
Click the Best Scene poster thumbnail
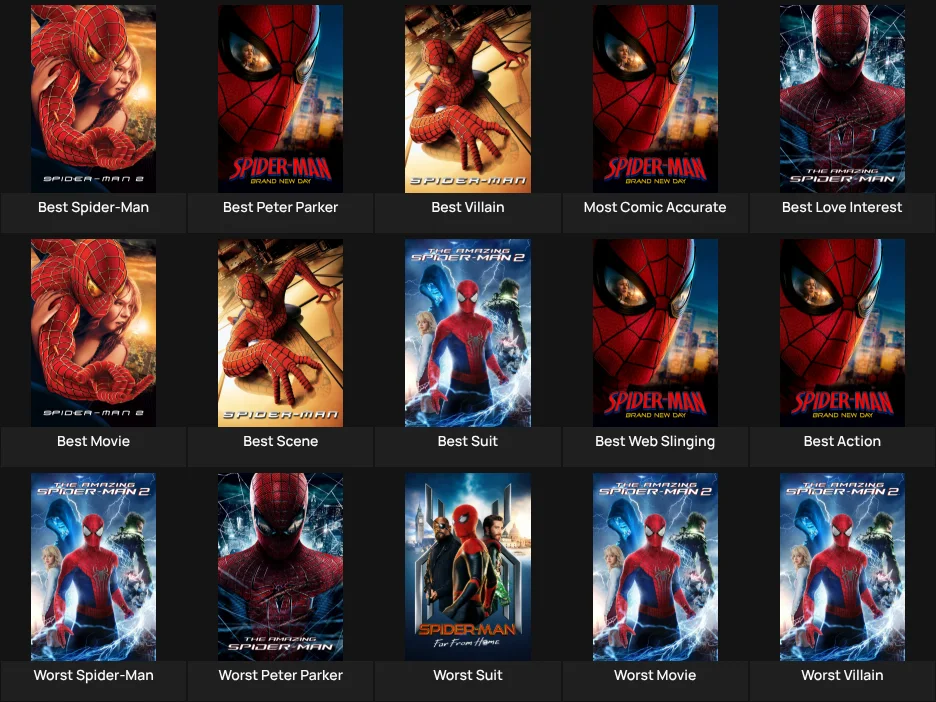[281, 333]
